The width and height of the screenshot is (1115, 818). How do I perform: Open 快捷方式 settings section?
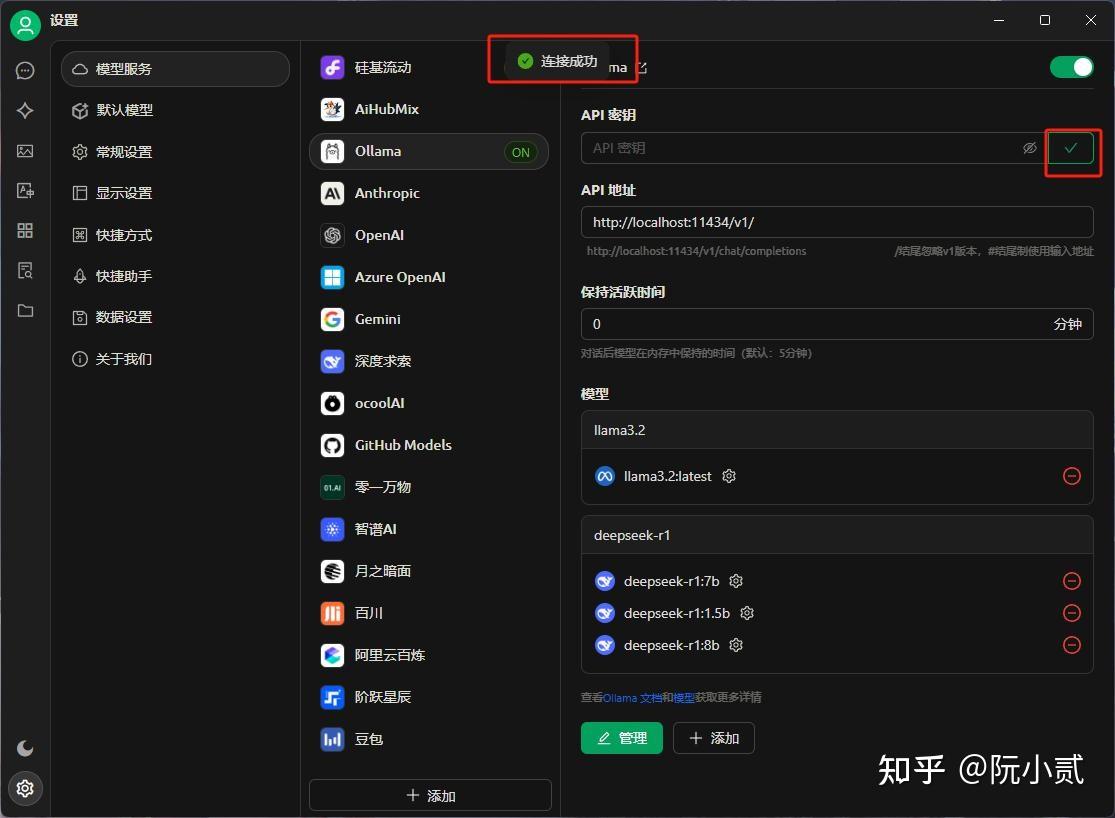tap(176, 235)
